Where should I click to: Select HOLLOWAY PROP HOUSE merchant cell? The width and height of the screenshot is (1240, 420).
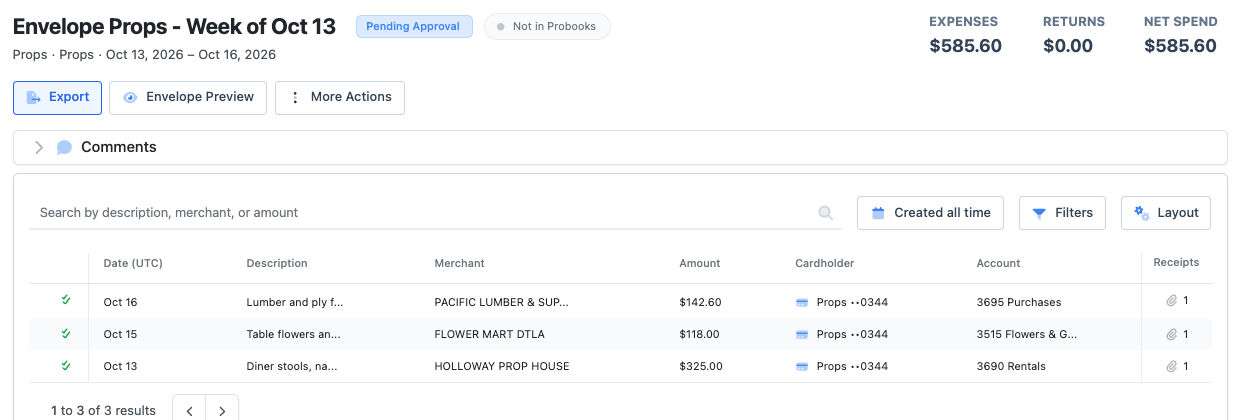point(502,366)
